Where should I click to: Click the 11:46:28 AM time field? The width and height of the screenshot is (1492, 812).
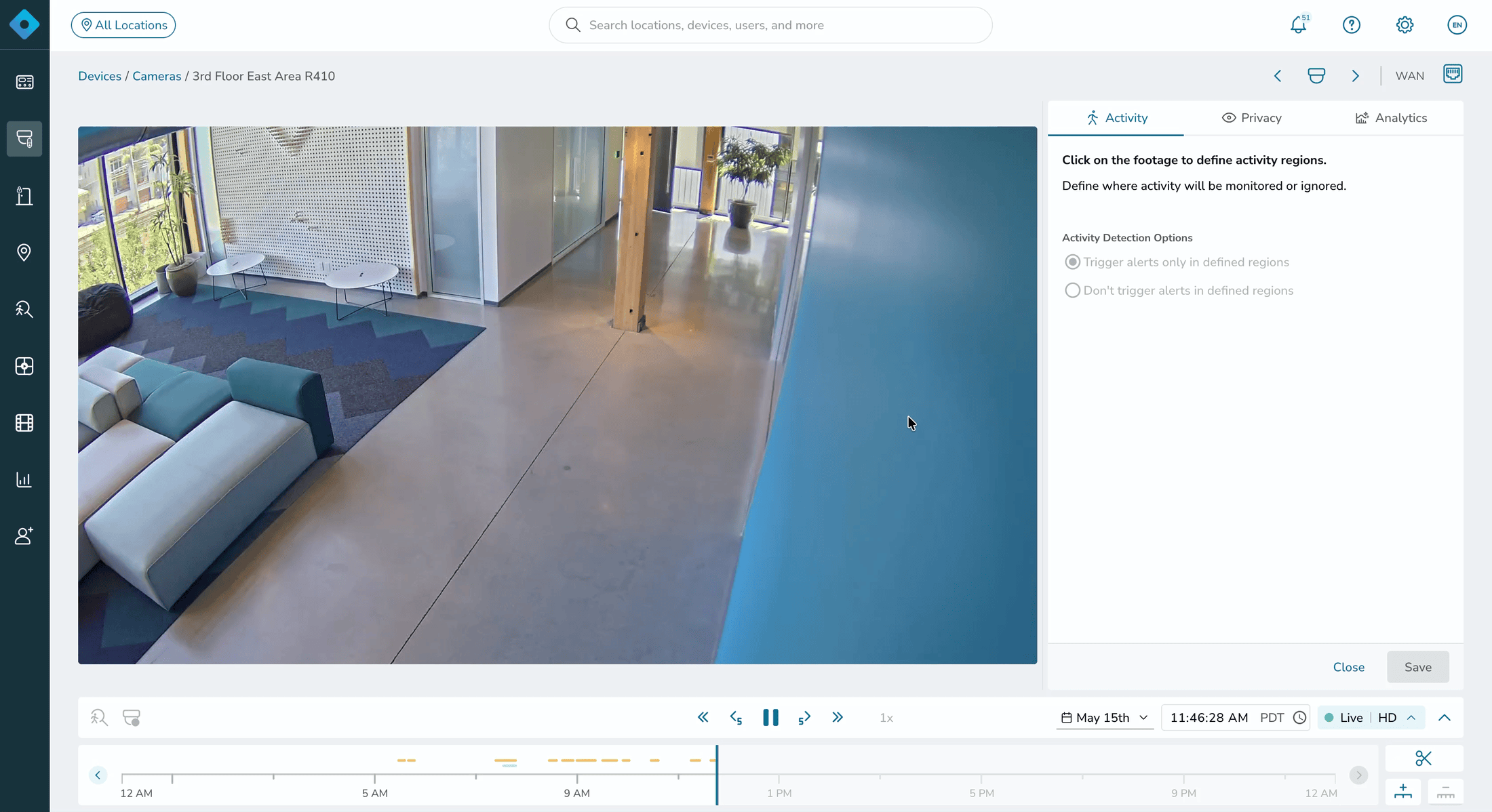[1209, 718]
